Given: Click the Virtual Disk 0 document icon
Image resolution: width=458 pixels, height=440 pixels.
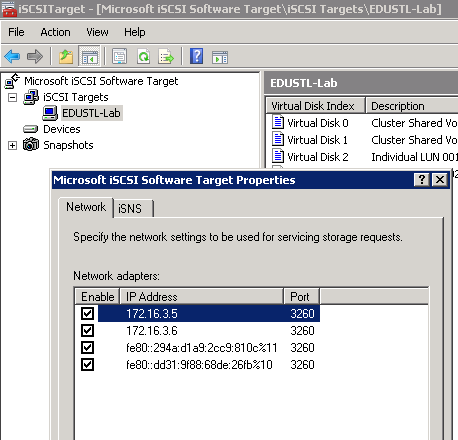Looking at the screenshot, I should coord(278,122).
